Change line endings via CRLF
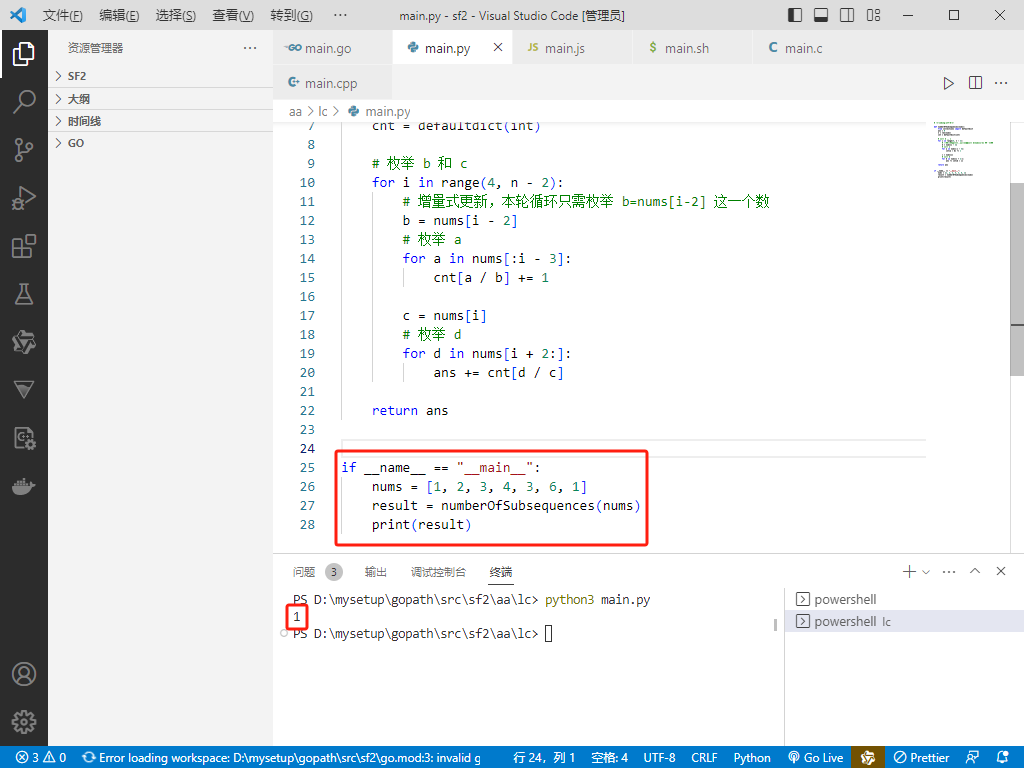This screenshot has width=1024, height=768. tap(704, 758)
